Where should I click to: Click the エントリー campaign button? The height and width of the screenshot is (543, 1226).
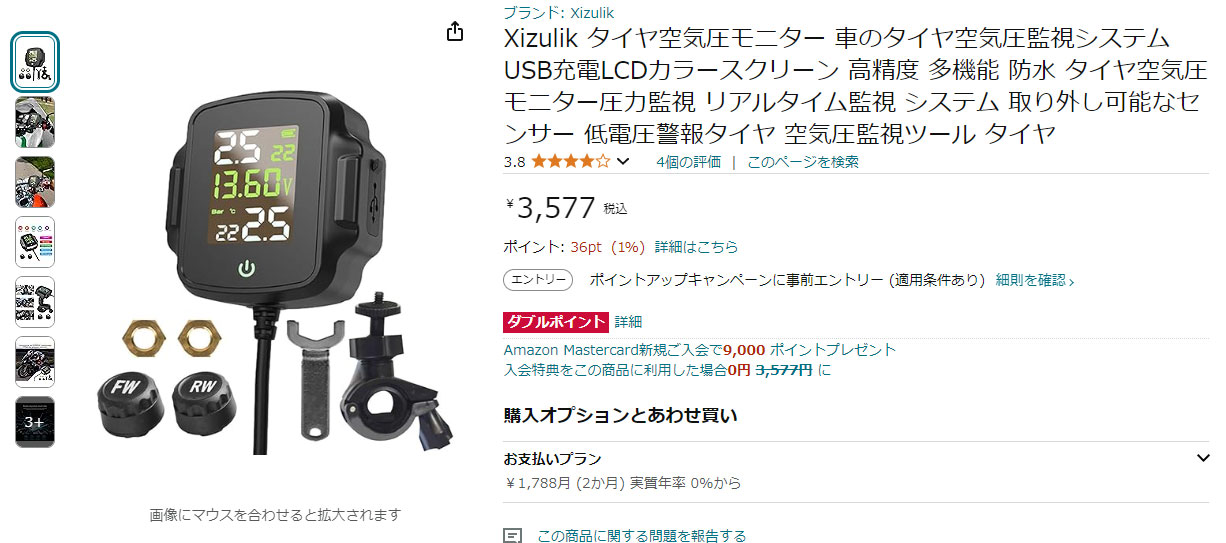tap(538, 280)
